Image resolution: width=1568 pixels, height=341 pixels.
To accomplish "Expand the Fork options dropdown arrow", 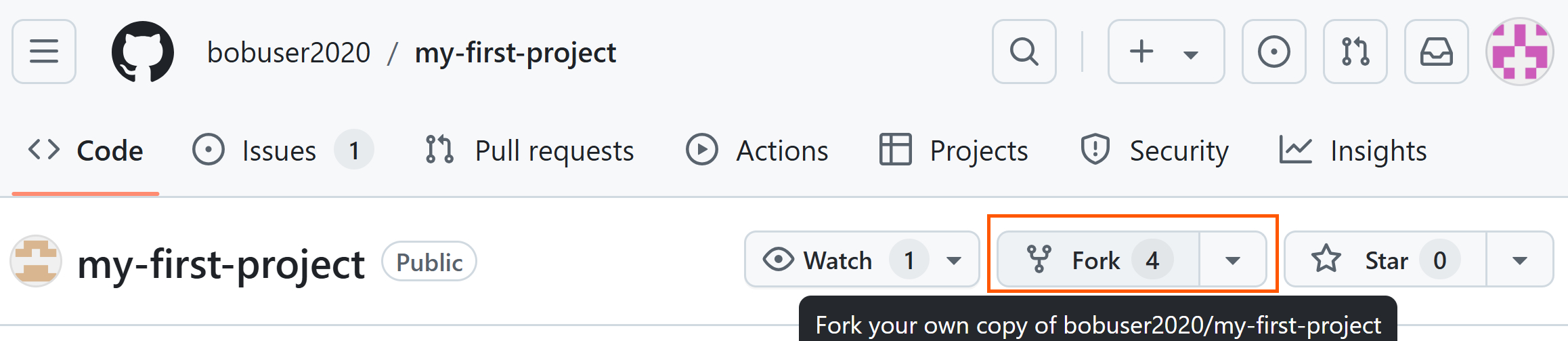I will click(1232, 260).
